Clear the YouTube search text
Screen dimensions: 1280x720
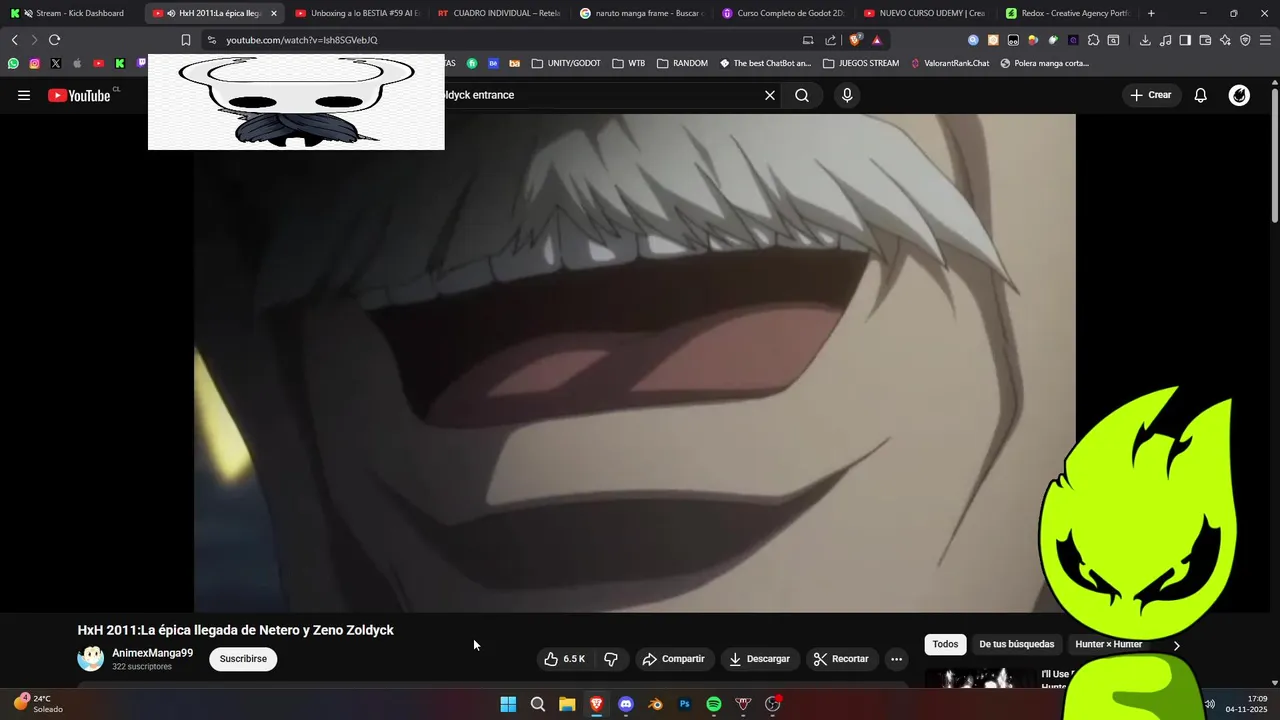[x=770, y=95]
